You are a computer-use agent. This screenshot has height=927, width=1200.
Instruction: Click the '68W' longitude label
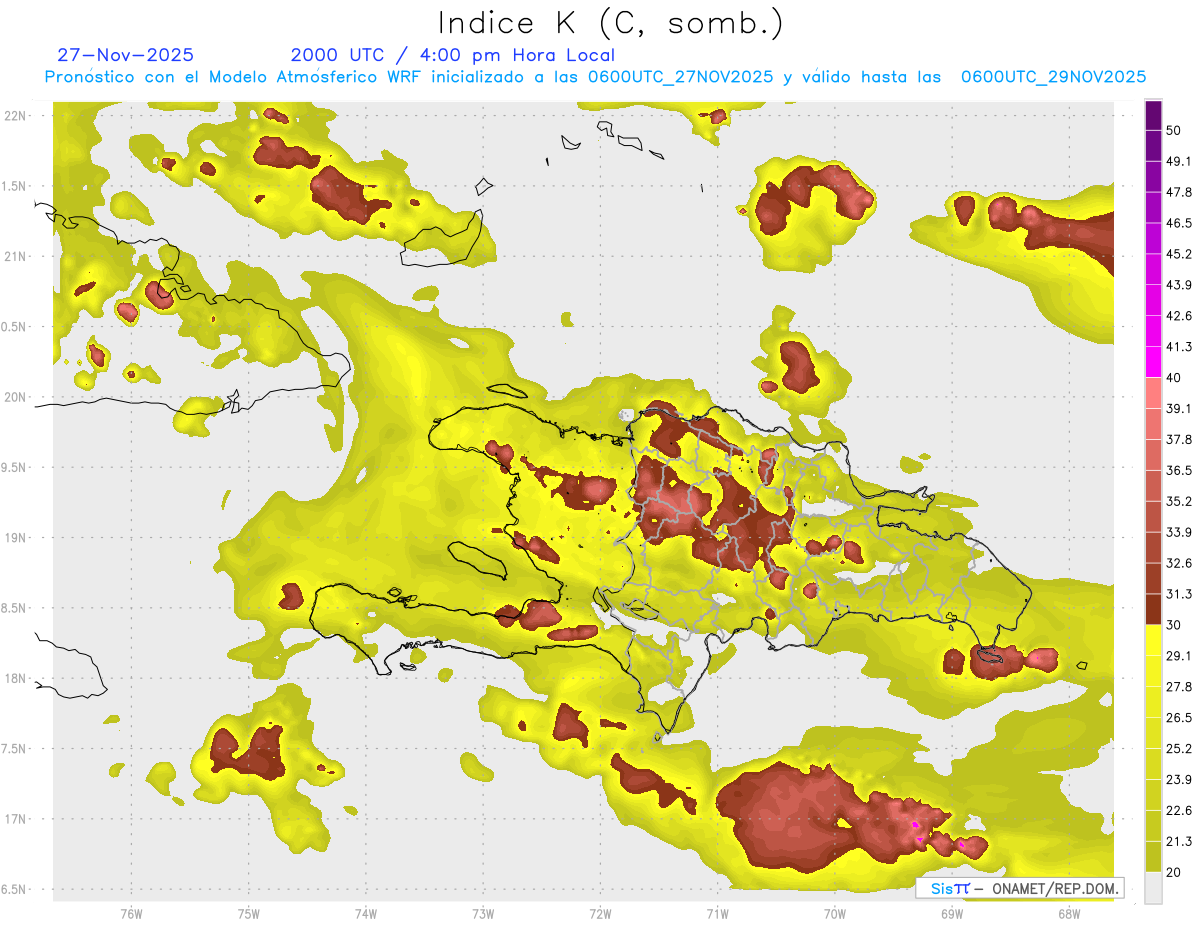1069,912
